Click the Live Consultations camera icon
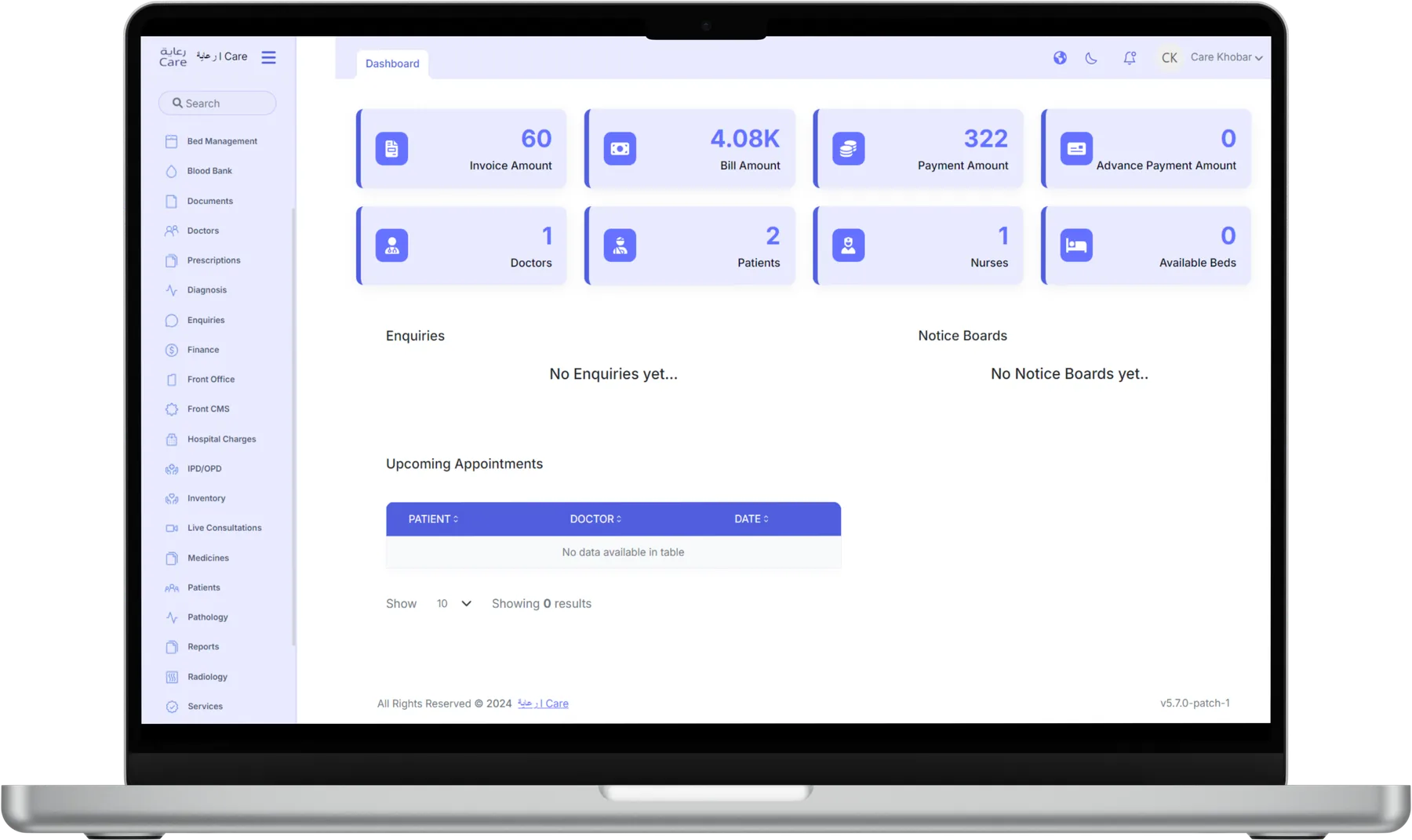Image resolution: width=1412 pixels, height=840 pixels. (172, 529)
